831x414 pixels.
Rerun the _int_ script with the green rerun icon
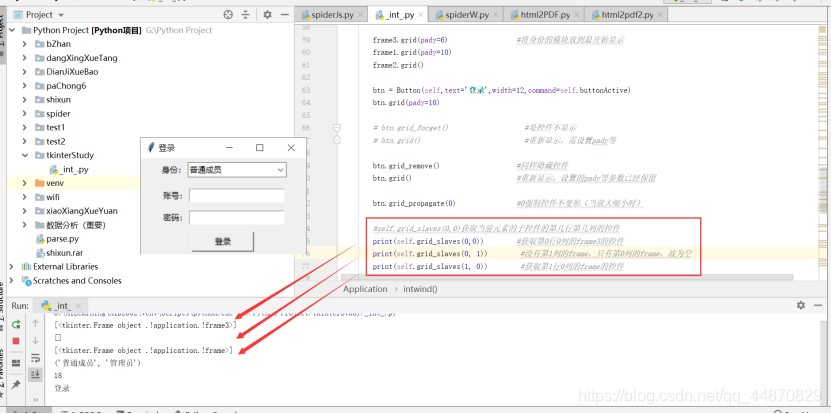tap(16, 323)
